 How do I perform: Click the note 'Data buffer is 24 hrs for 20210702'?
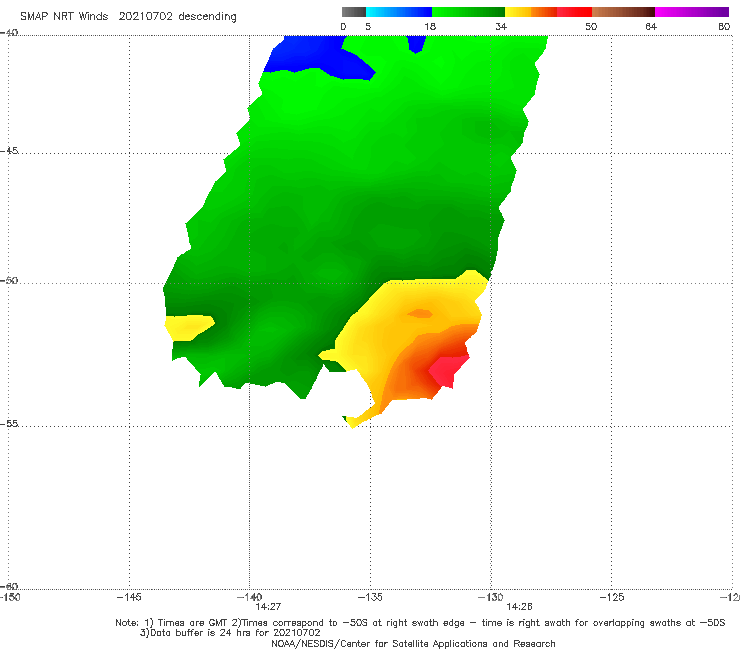230,633
